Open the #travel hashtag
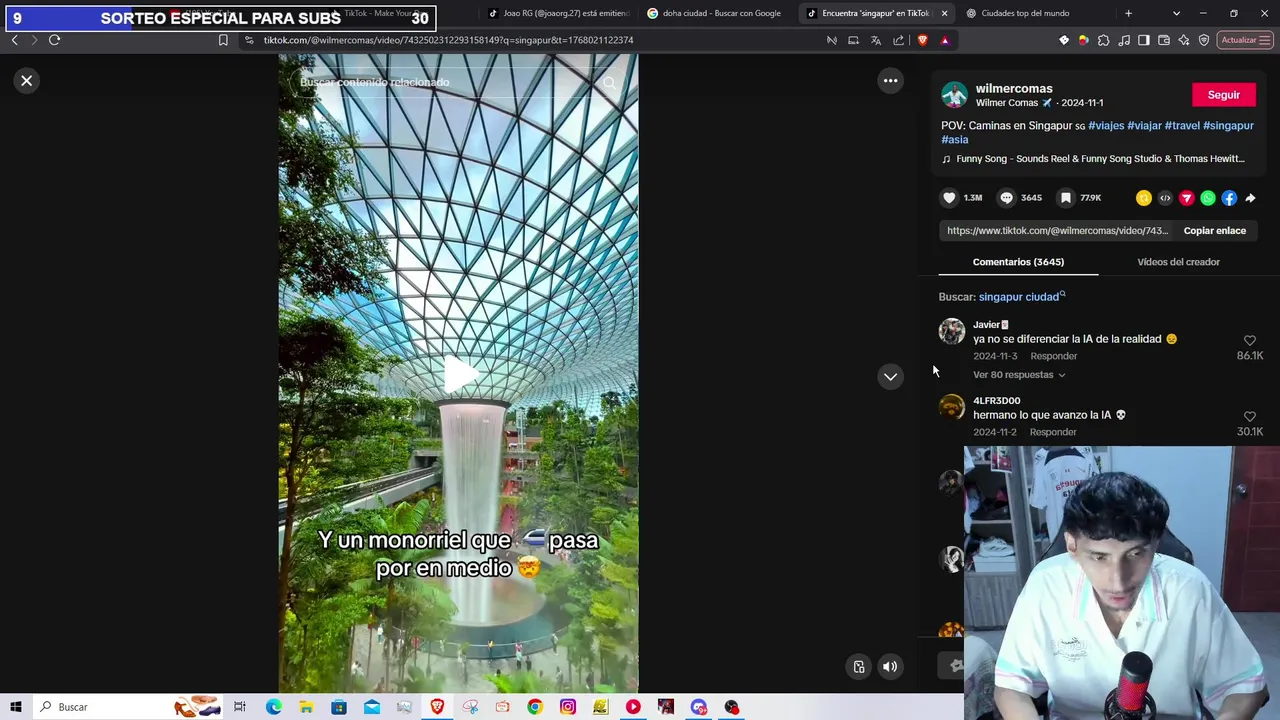Image resolution: width=1280 pixels, height=720 pixels. coord(1182,126)
